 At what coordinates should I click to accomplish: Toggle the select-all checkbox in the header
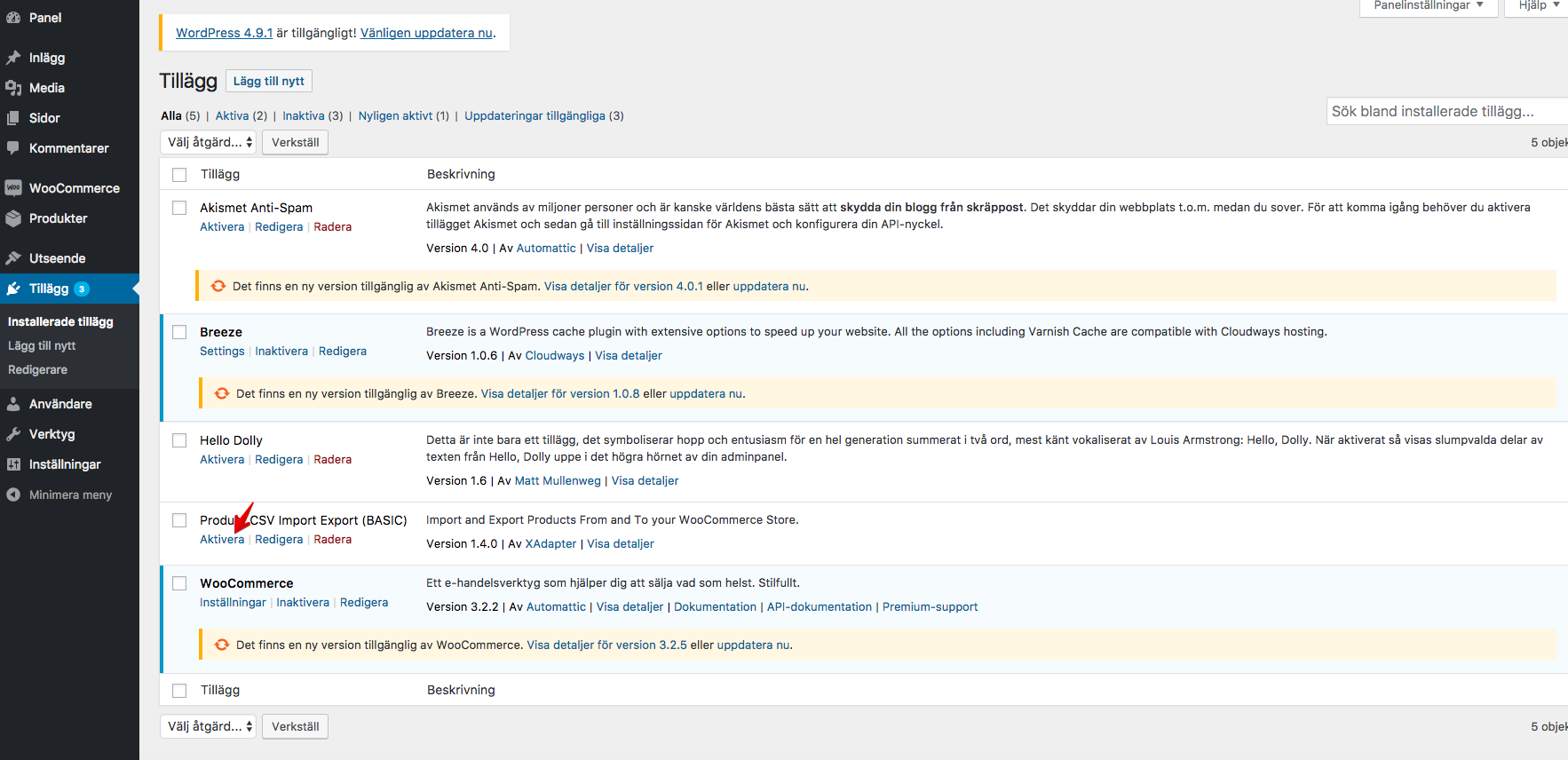click(x=179, y=175)
